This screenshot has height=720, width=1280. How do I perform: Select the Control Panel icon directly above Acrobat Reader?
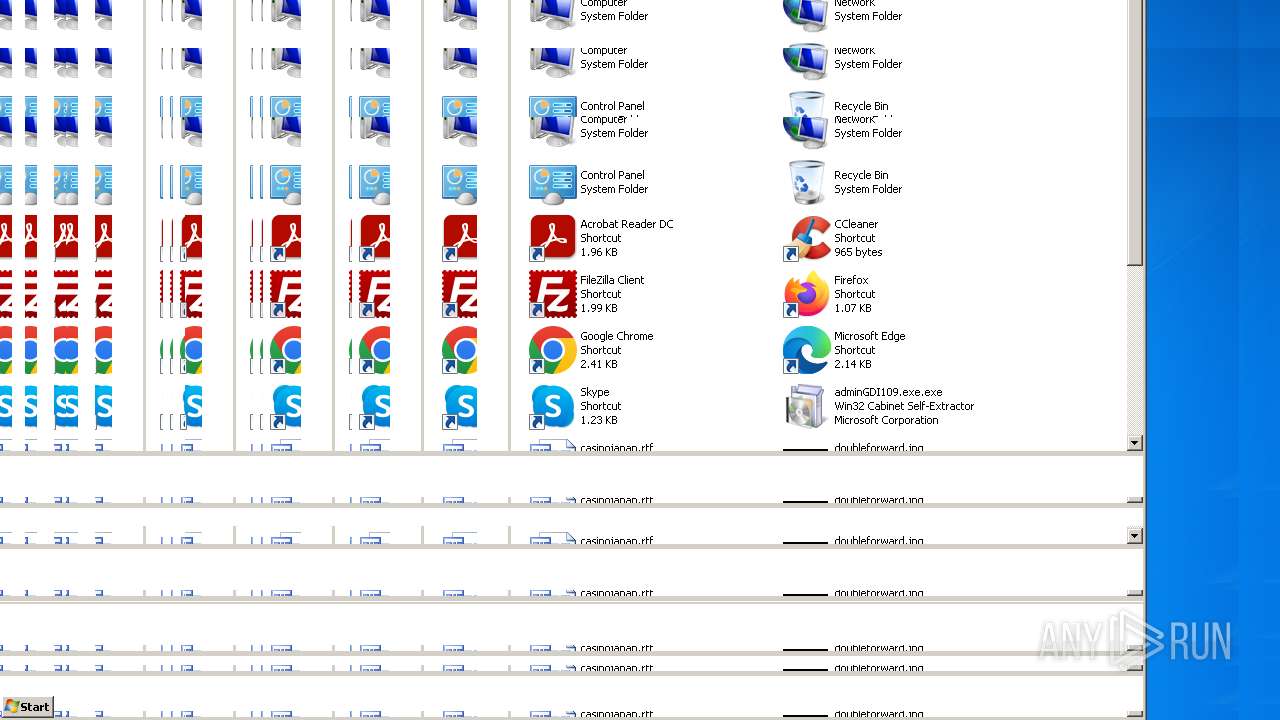pyautogui.click(x=552, y=183)
